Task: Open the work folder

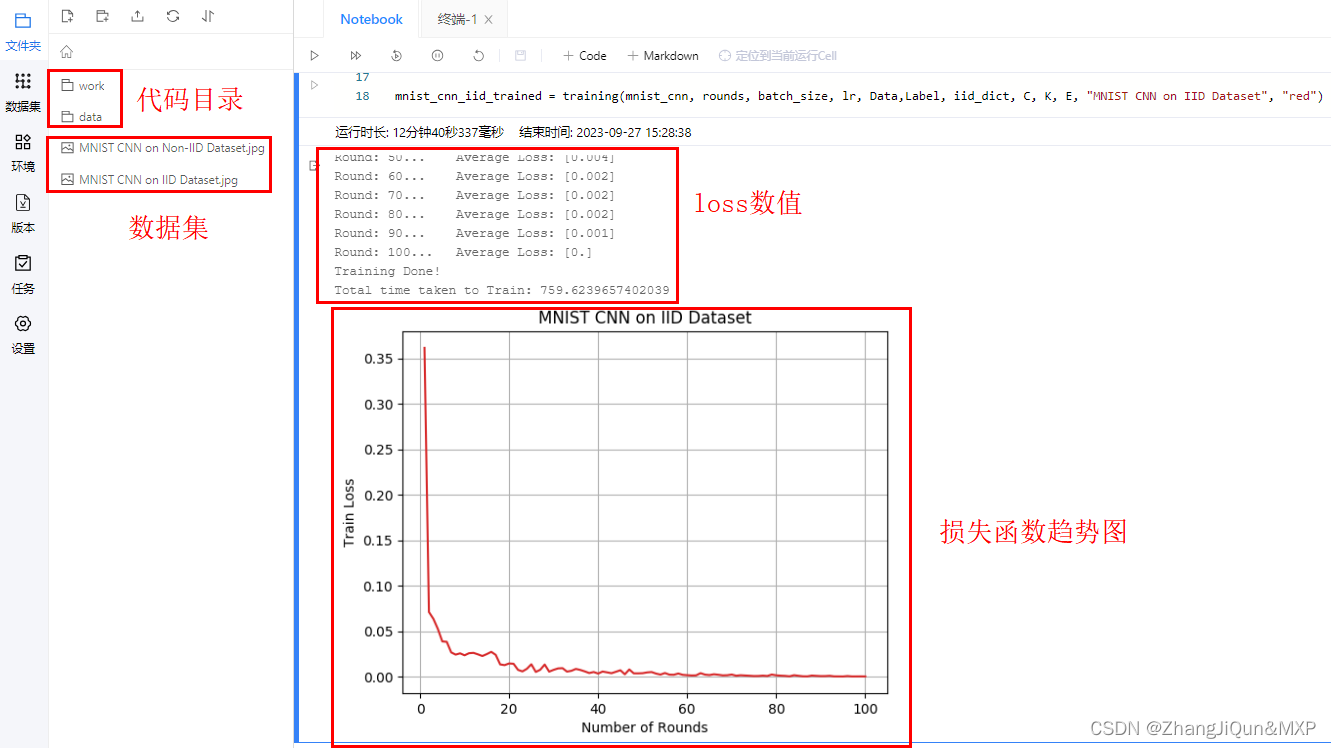Action: click(84, 86)
